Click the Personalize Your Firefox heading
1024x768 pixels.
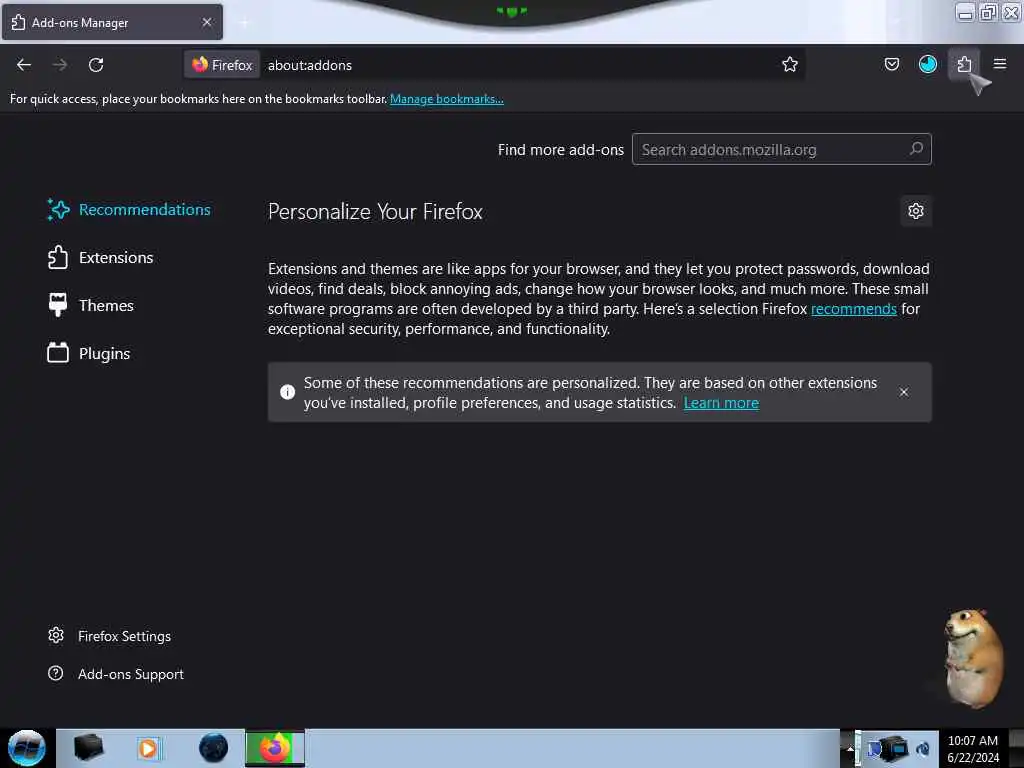[x=375, y=212]
